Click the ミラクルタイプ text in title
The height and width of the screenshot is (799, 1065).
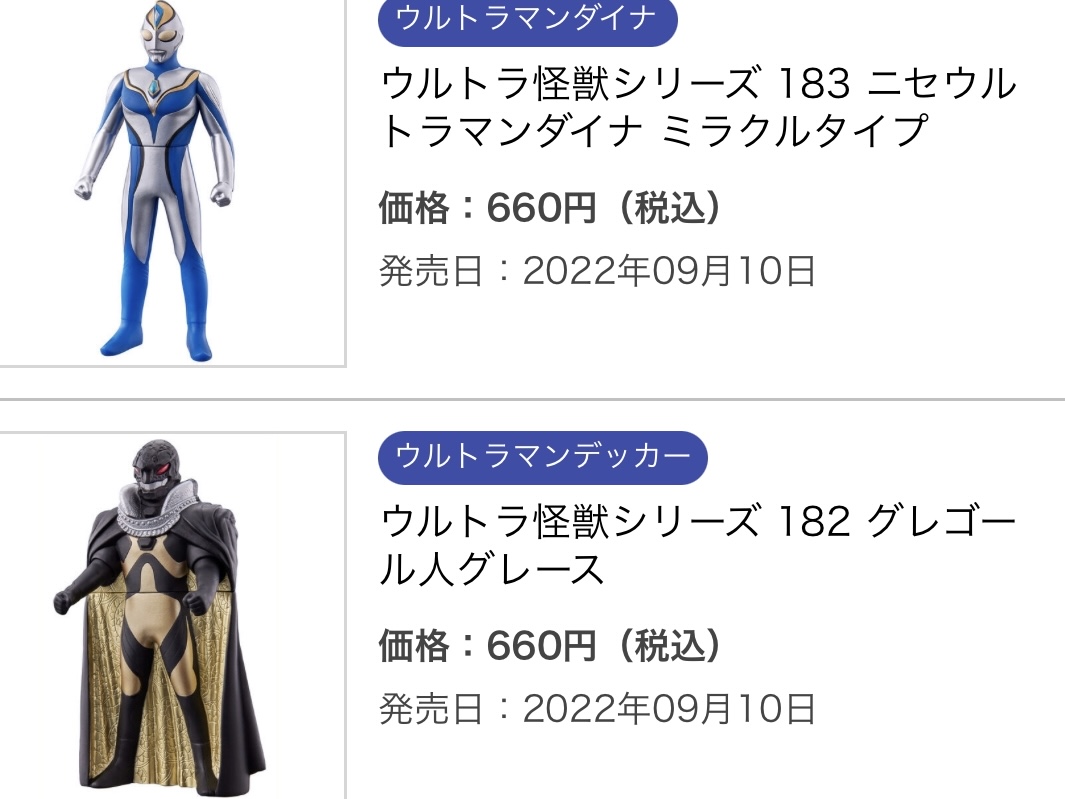[795, 130]
